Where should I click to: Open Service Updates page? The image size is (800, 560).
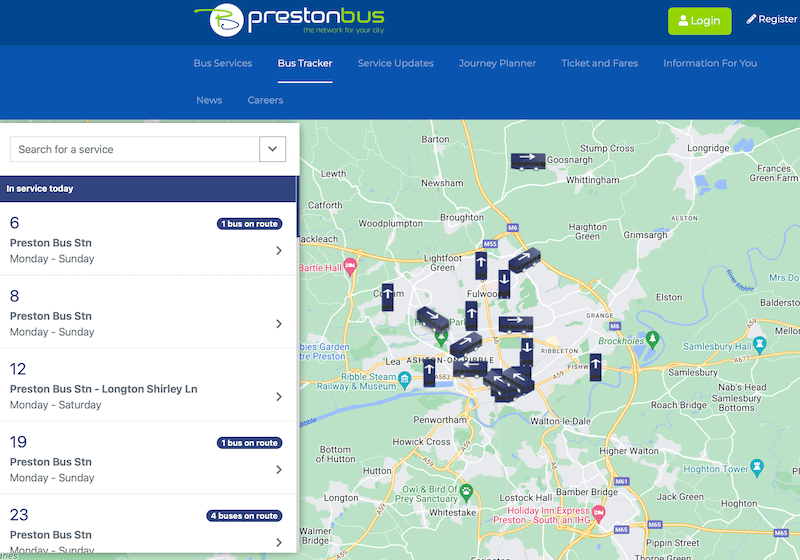395,63
